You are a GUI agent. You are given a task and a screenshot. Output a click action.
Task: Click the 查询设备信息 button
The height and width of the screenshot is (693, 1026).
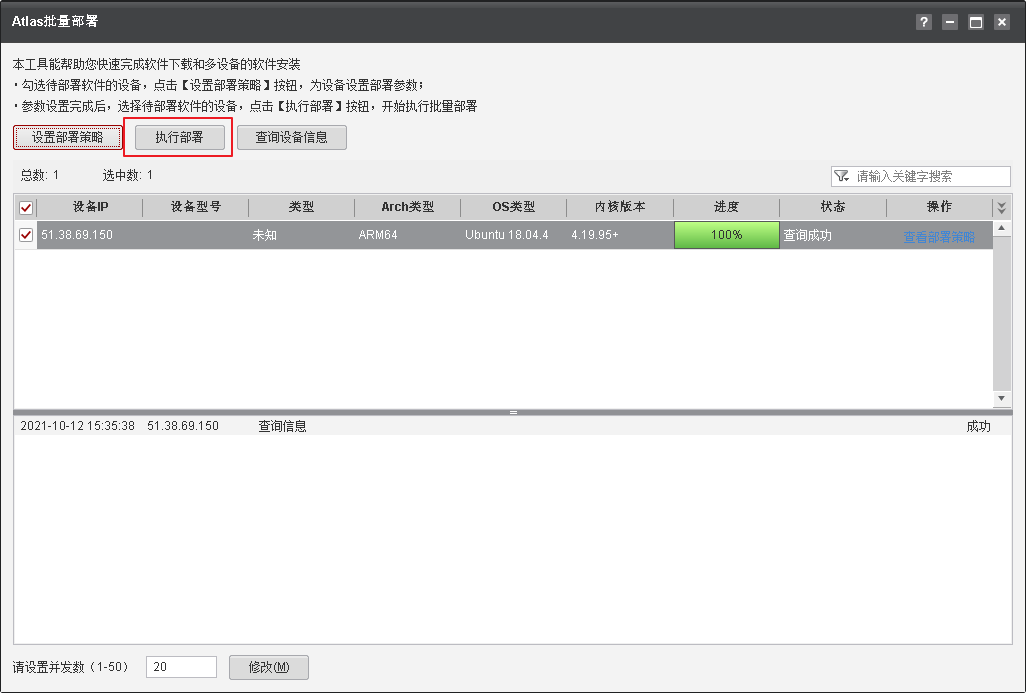(x=291, y=137)
